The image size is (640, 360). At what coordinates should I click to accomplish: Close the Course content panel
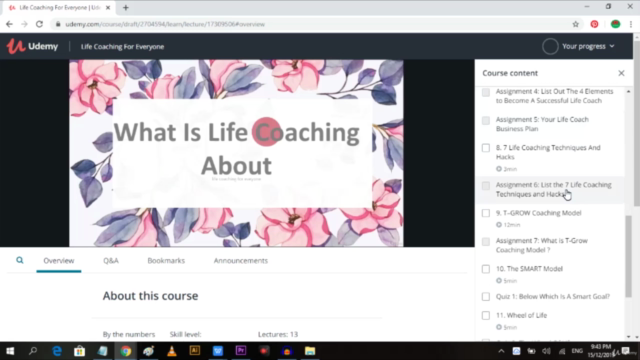(x=621, y=73)
